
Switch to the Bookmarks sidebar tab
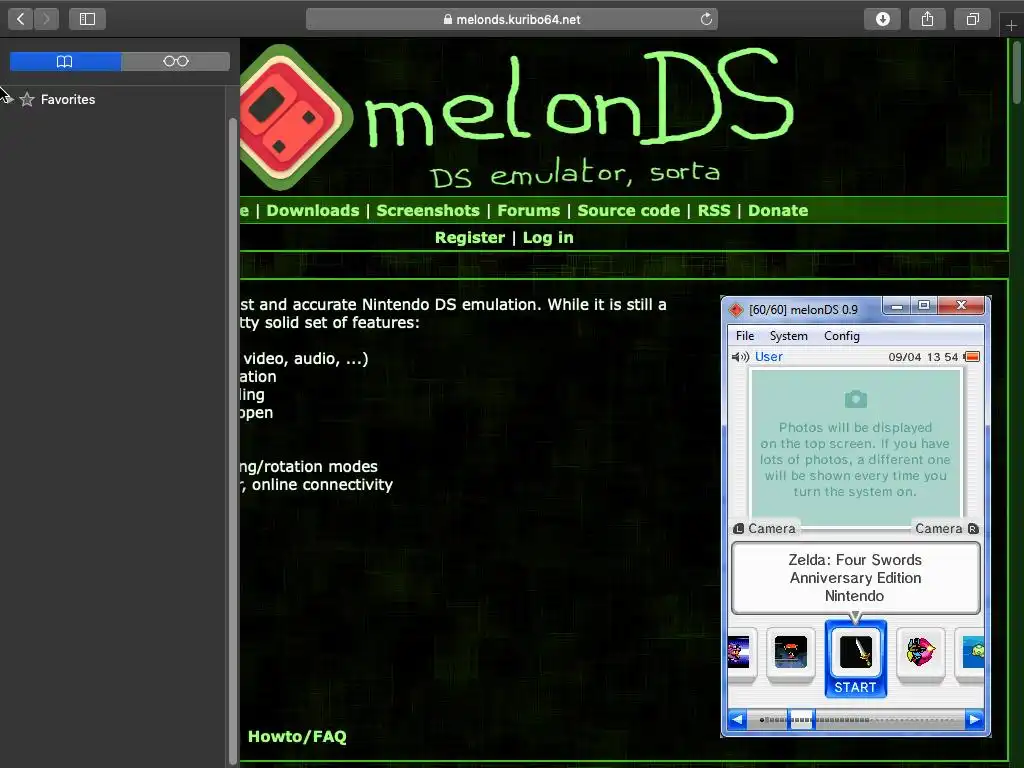[x=65, y=61]
